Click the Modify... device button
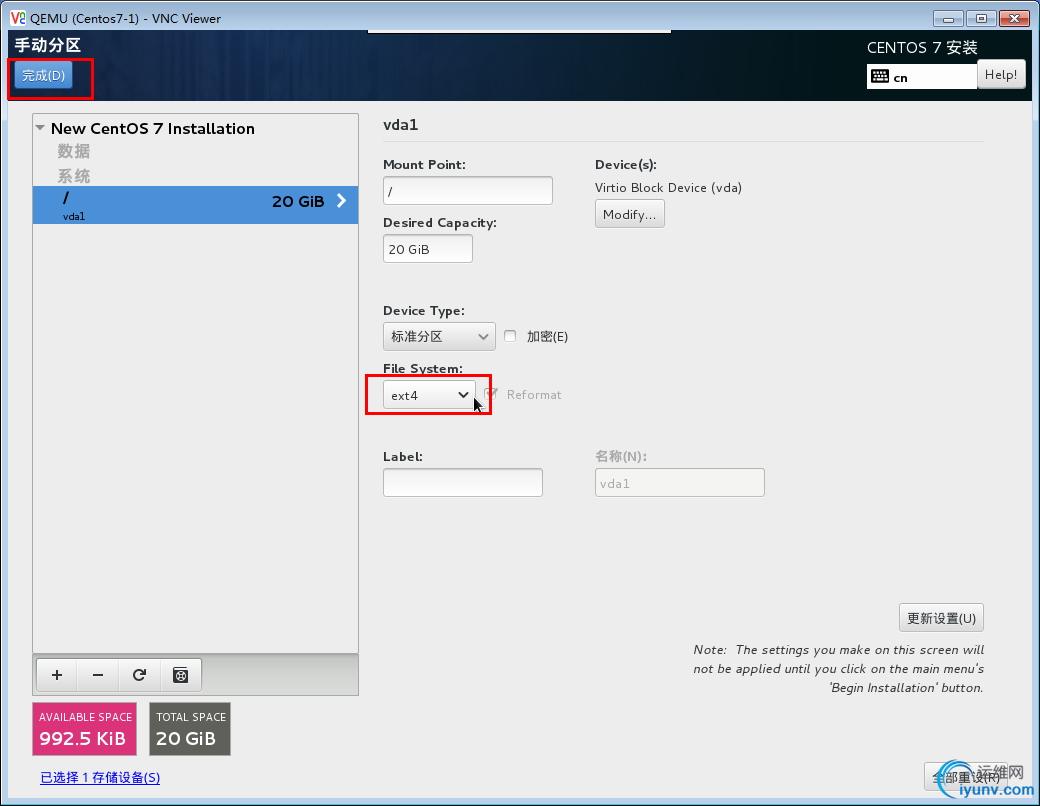The image size is (1040, 806). pos(629,214)
